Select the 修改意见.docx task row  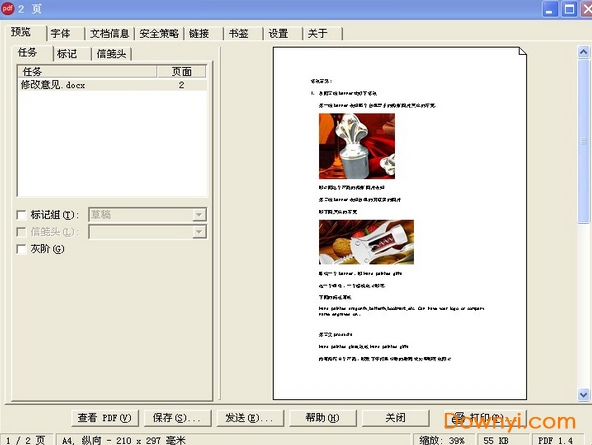click(112, 85)
